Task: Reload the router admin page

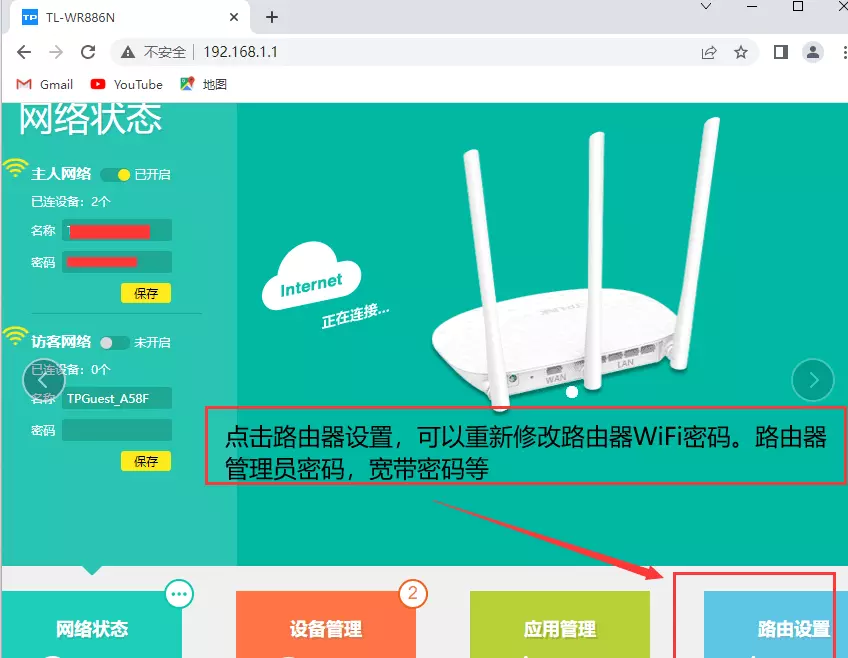Action: point(88,52)
